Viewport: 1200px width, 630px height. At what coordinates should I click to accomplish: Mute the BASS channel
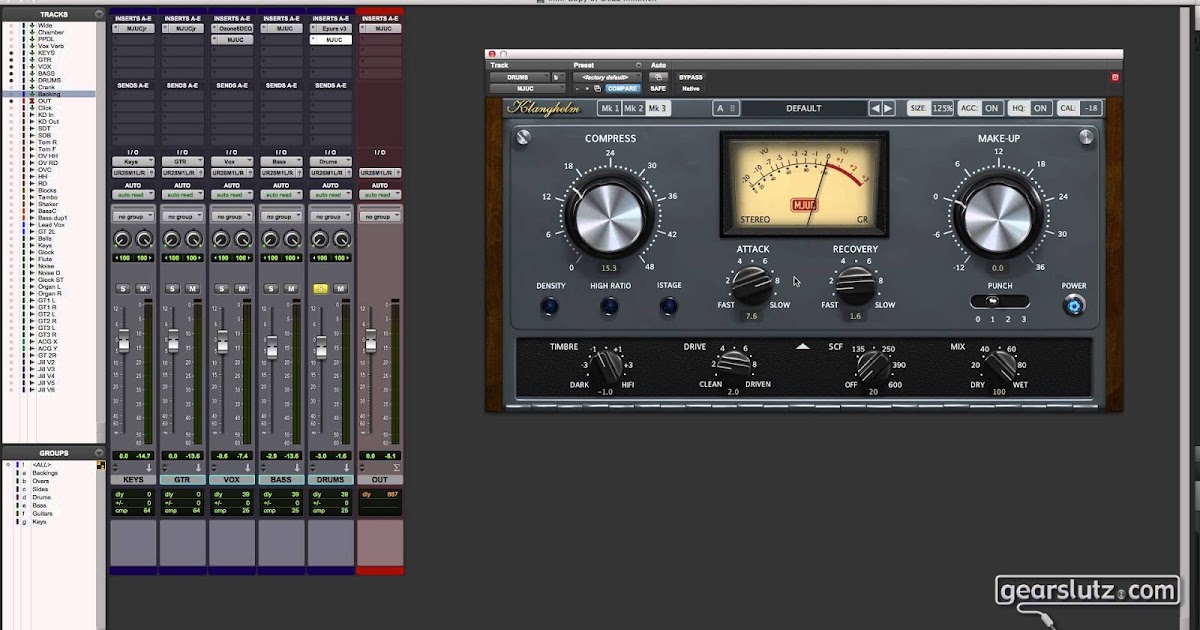[291, 288]
